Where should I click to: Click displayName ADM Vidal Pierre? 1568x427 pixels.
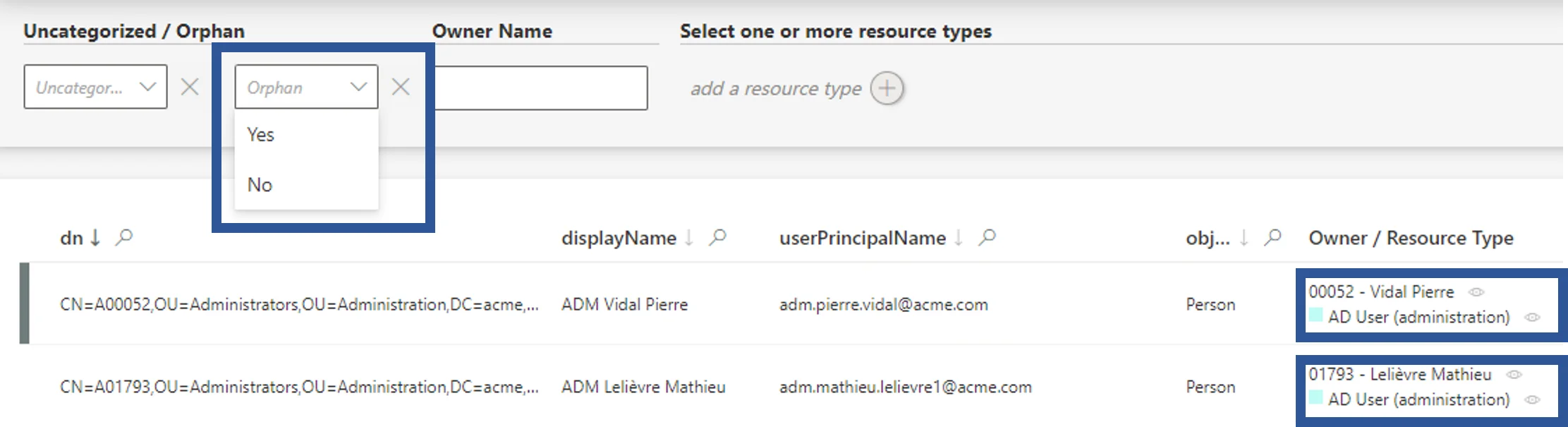click(624, 304)
